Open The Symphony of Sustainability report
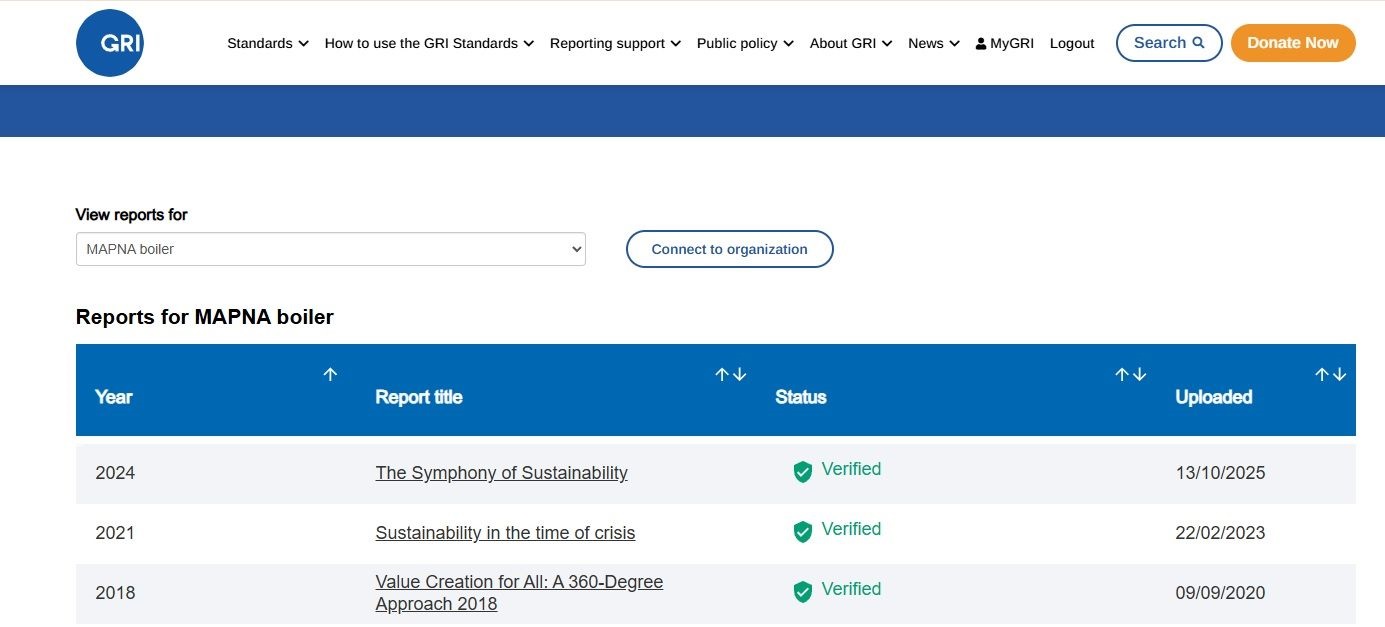 pos(501,473)
